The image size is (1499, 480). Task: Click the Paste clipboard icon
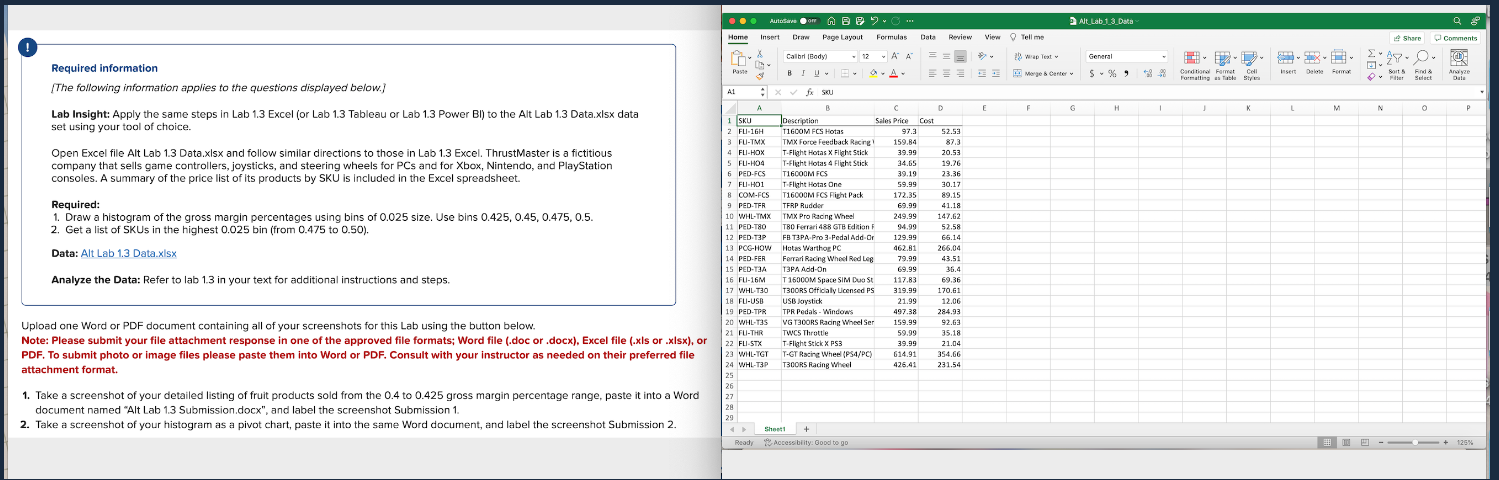(x=738, y=58)
